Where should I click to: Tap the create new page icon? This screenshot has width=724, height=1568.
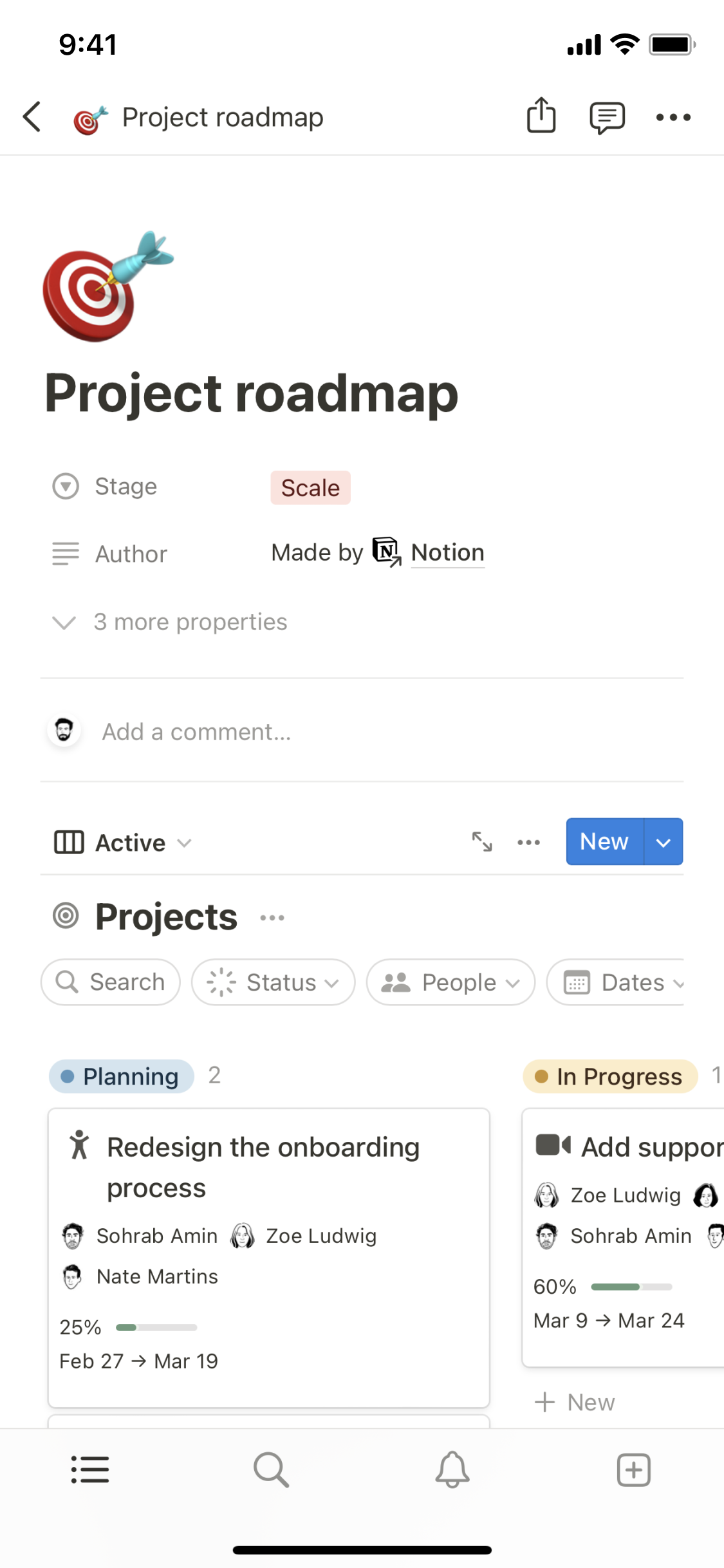tap(634, 1470)
